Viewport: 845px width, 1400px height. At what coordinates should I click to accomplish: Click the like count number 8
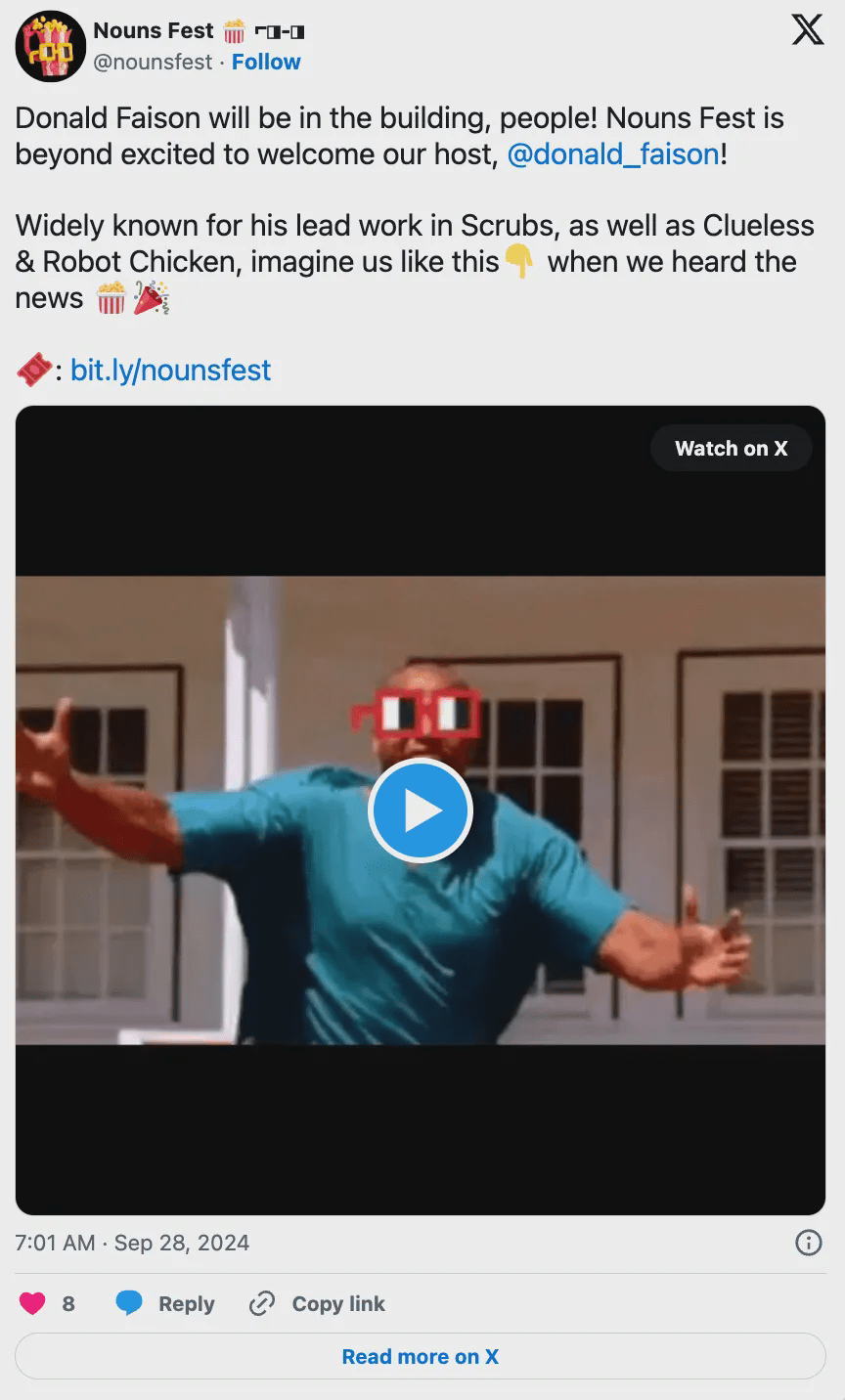click(x=68, y=1303)
